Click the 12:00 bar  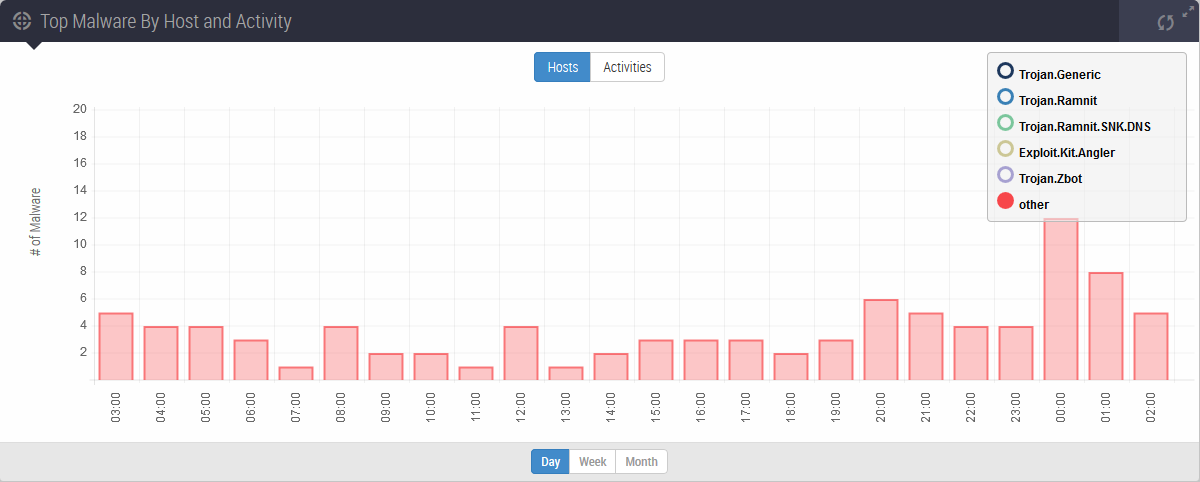click(521, 354)
